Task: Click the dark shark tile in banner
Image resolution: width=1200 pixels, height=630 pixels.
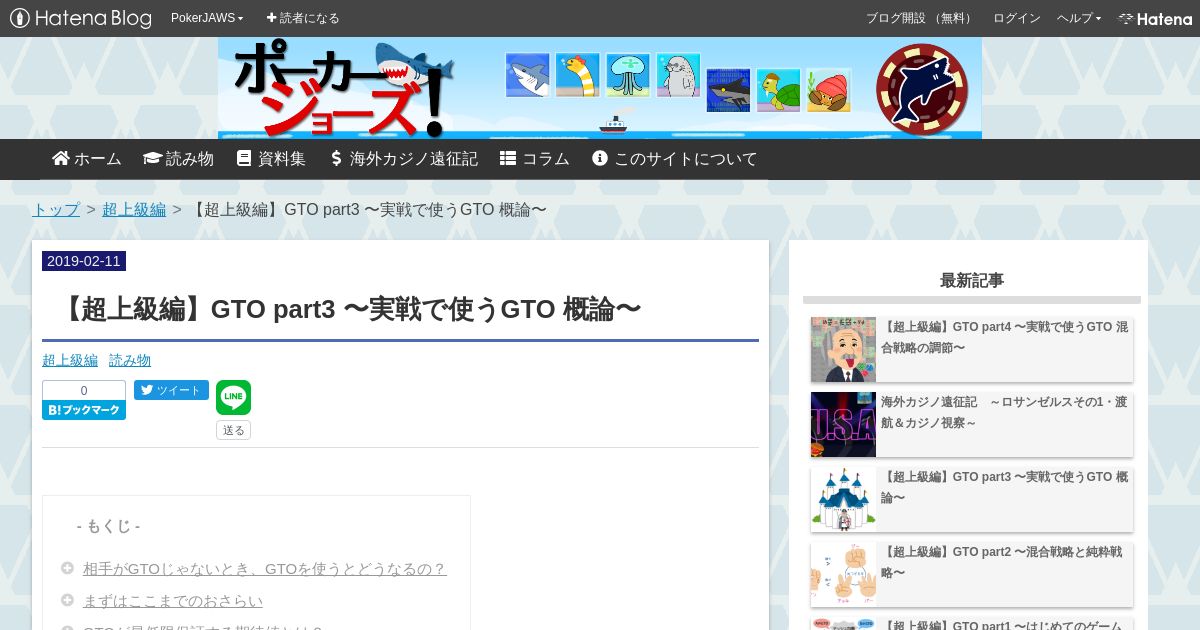Action: pyautogui.click(x=728, y=90)
